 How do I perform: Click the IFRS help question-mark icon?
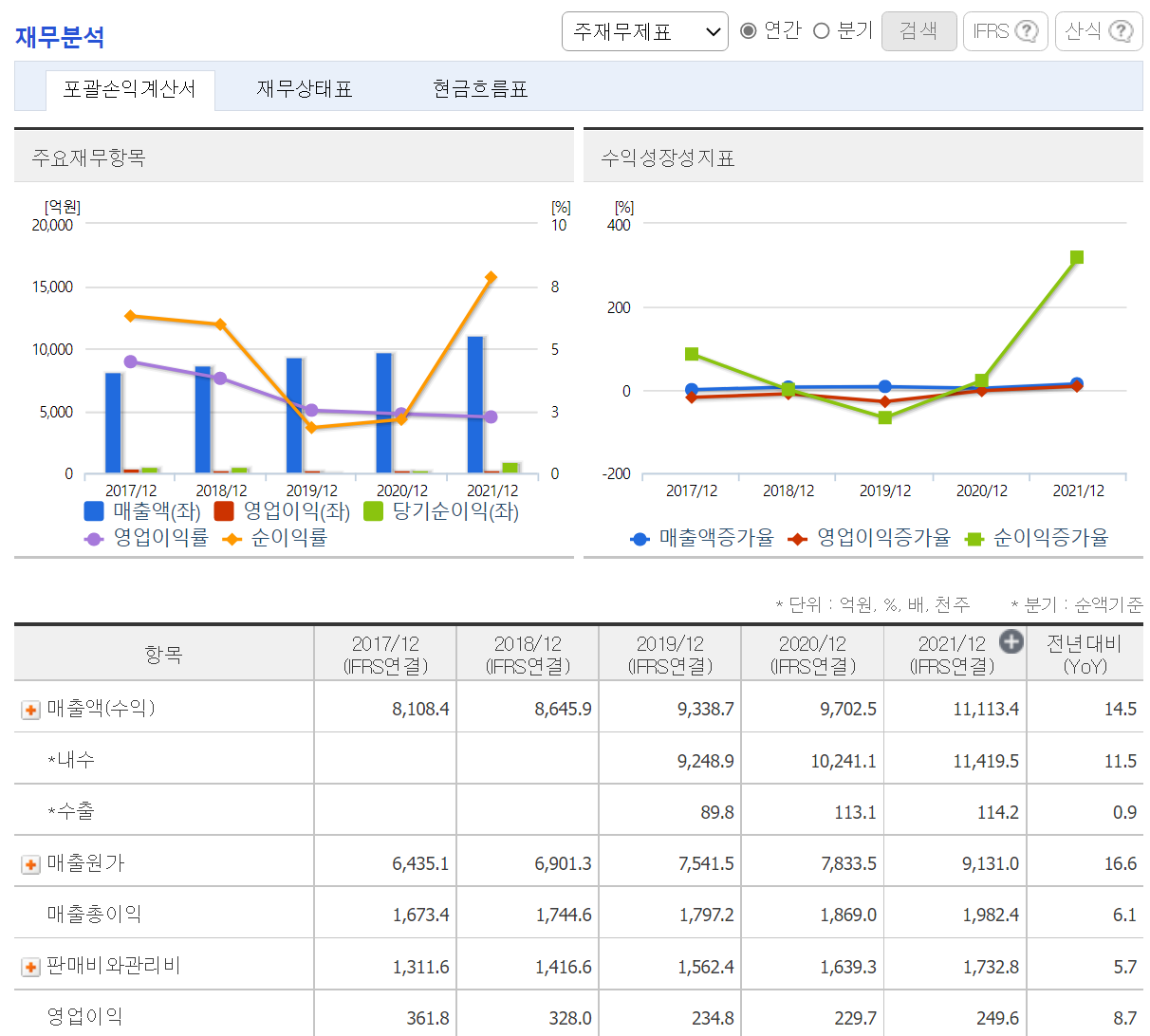pyautogui.click(x=1026, y=31)
